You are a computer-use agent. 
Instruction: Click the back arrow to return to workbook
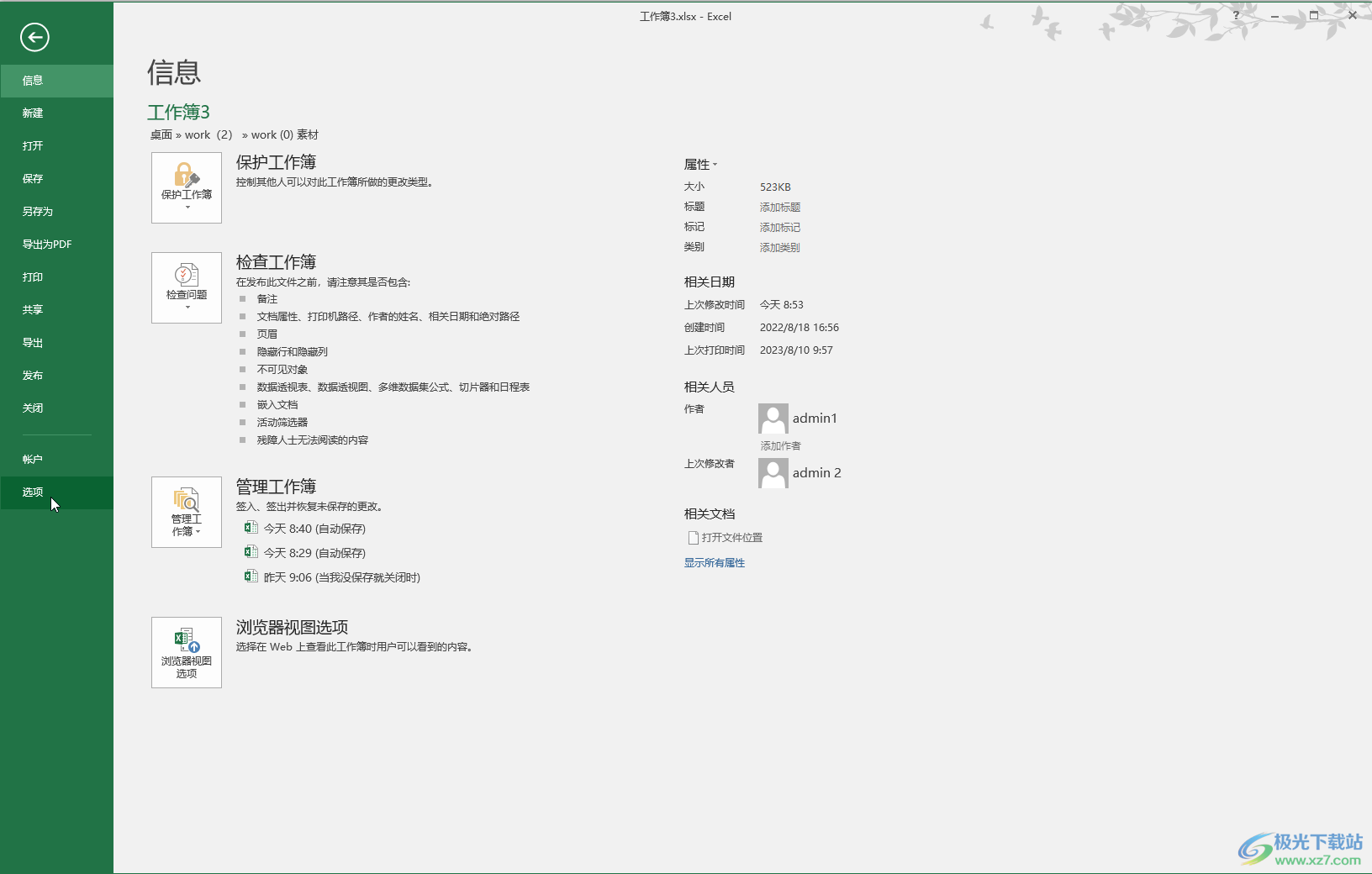(x=34, y=37)
